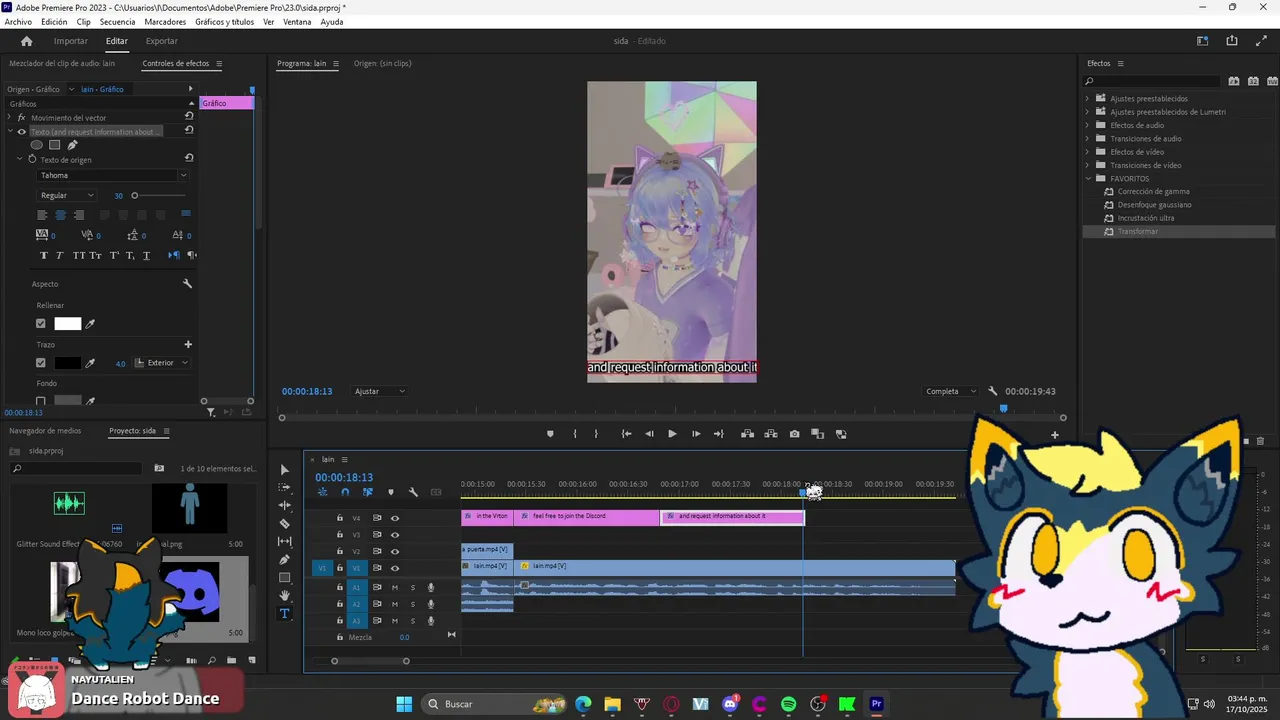Open the Ajustar zoom level dropdown
This screenshot has height=720, width=1280.
[379, 391]
